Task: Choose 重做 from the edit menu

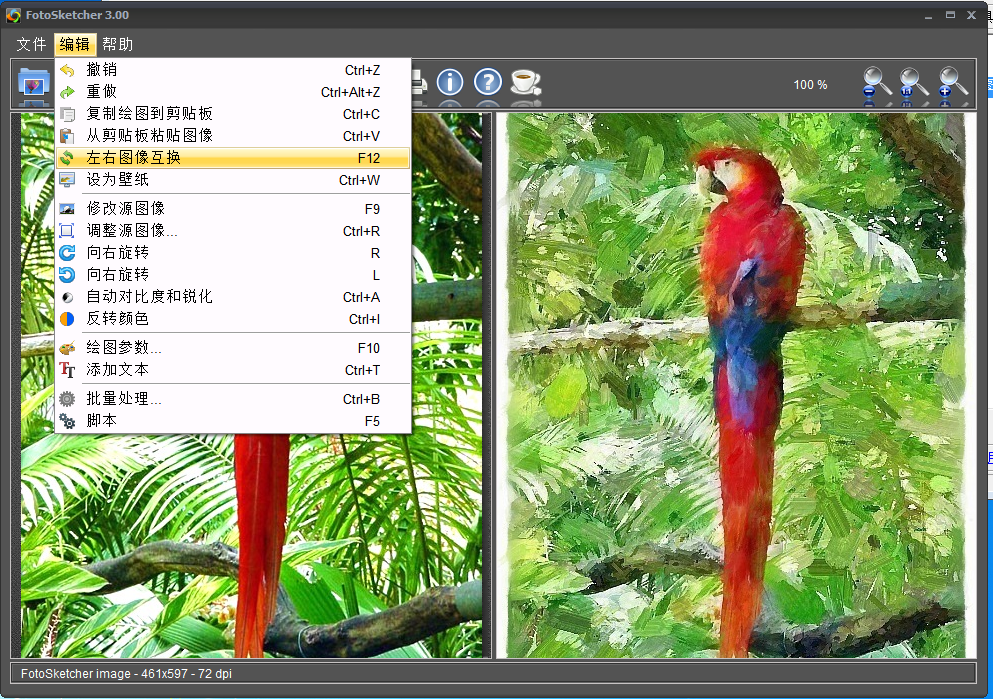Action: click(101, 92)
